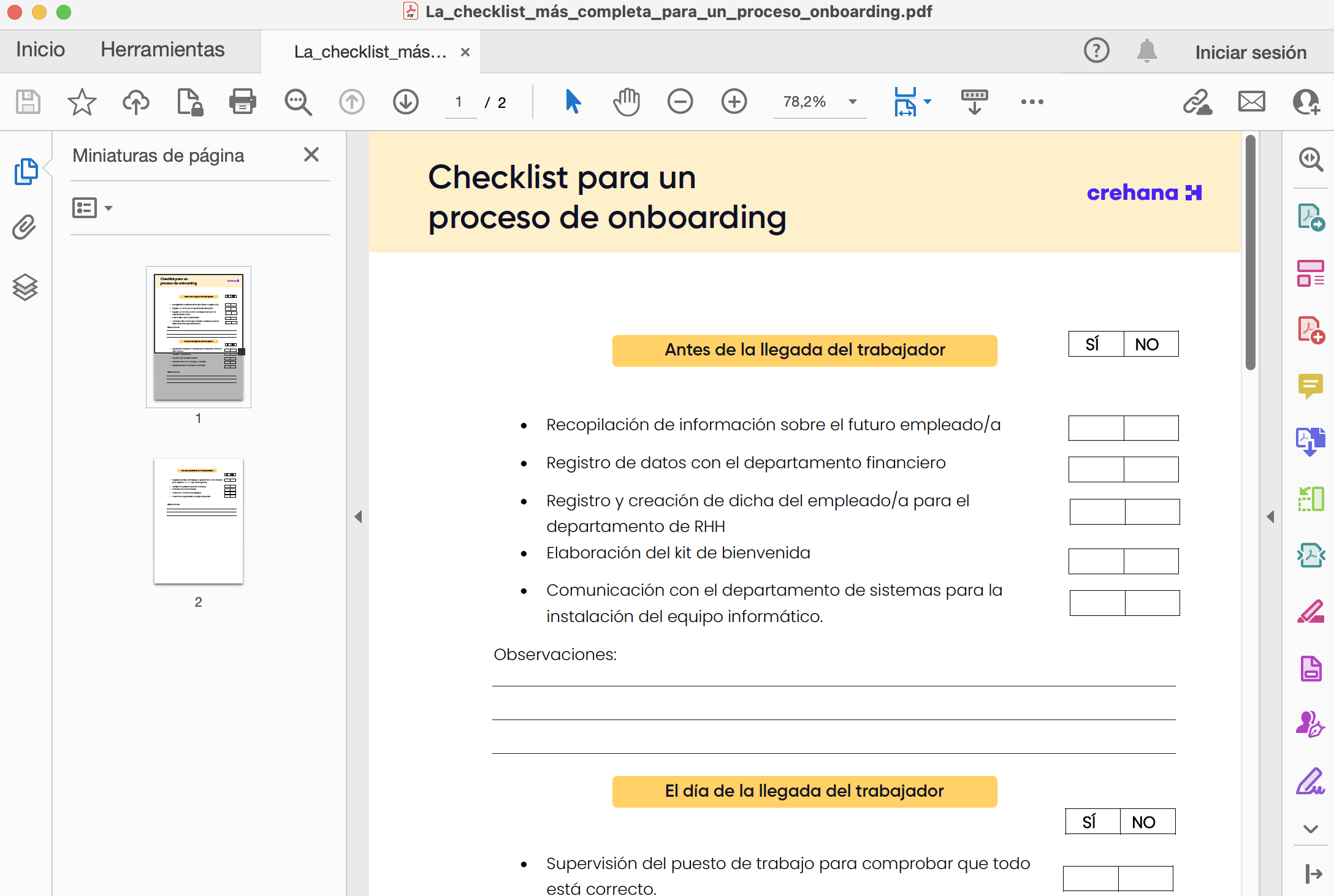1334x896 pixels.
Task: Click the page number input field
Action: point(460,102)
